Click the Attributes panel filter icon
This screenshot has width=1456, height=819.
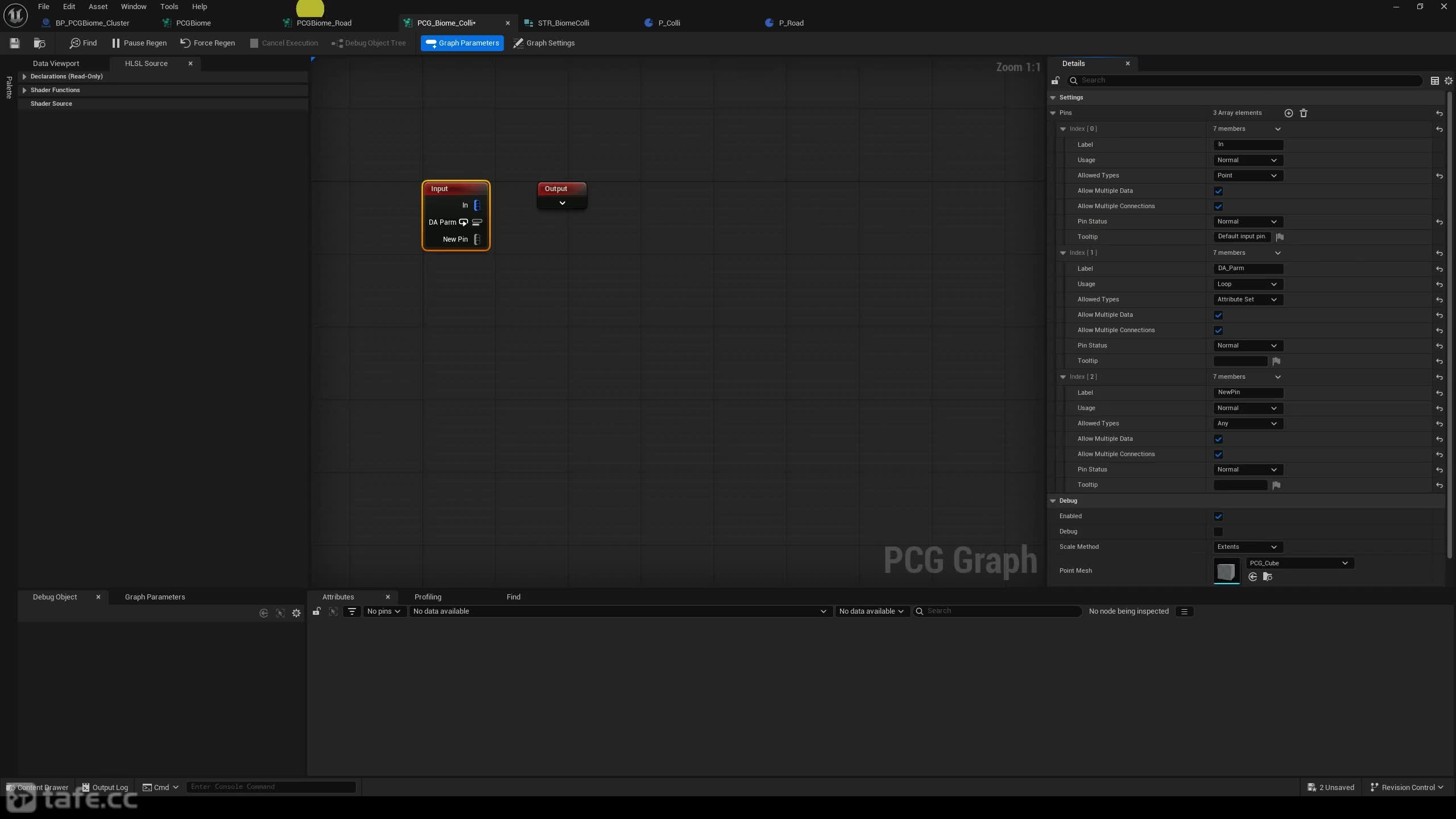(x=352, y=611)
